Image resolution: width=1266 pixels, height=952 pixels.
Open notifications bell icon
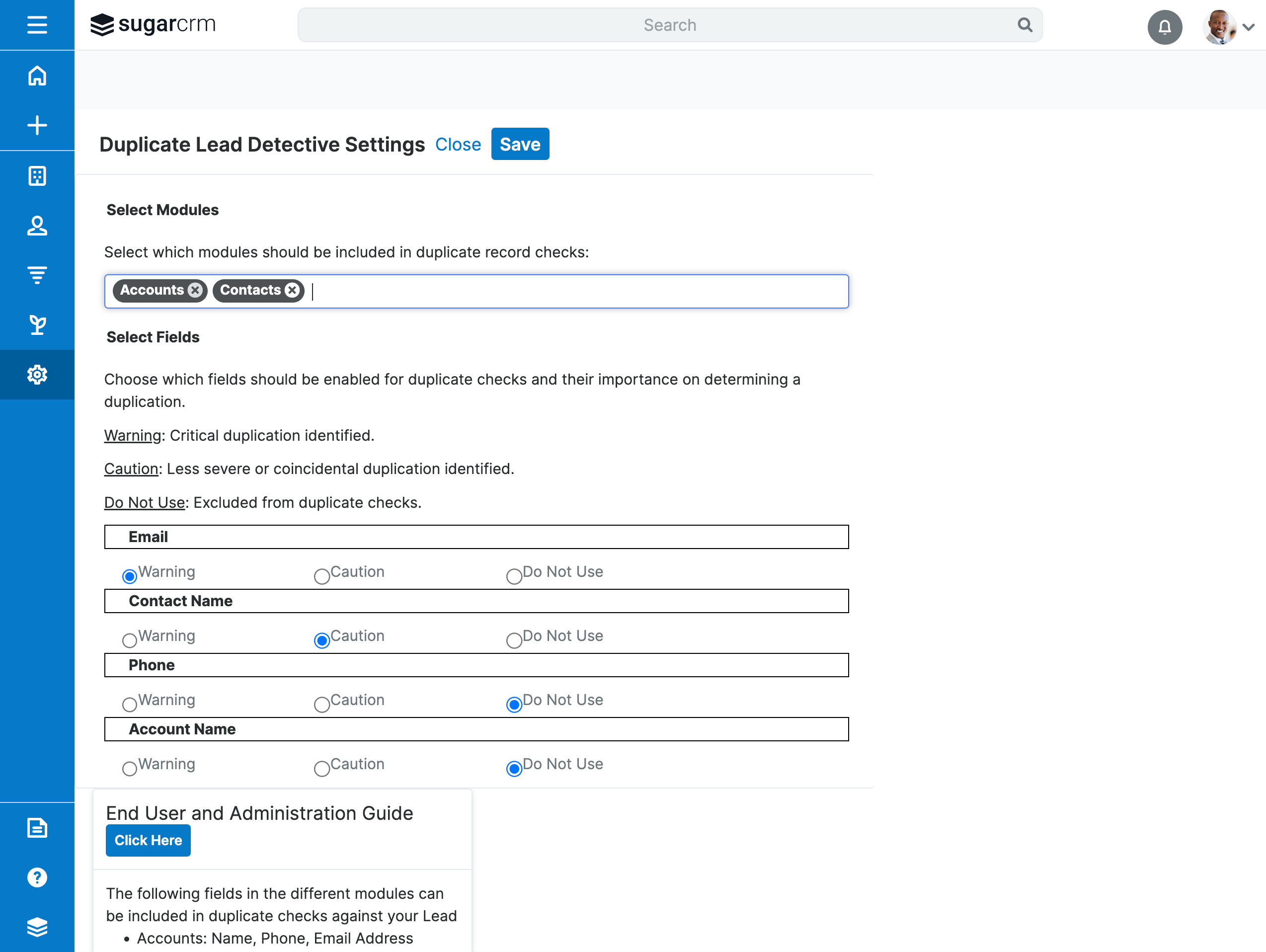[1165, 26]
